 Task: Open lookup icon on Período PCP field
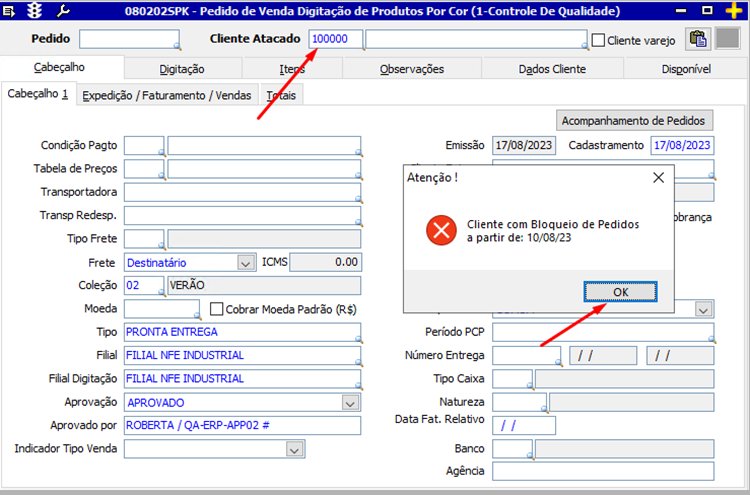tap(712, 339)
